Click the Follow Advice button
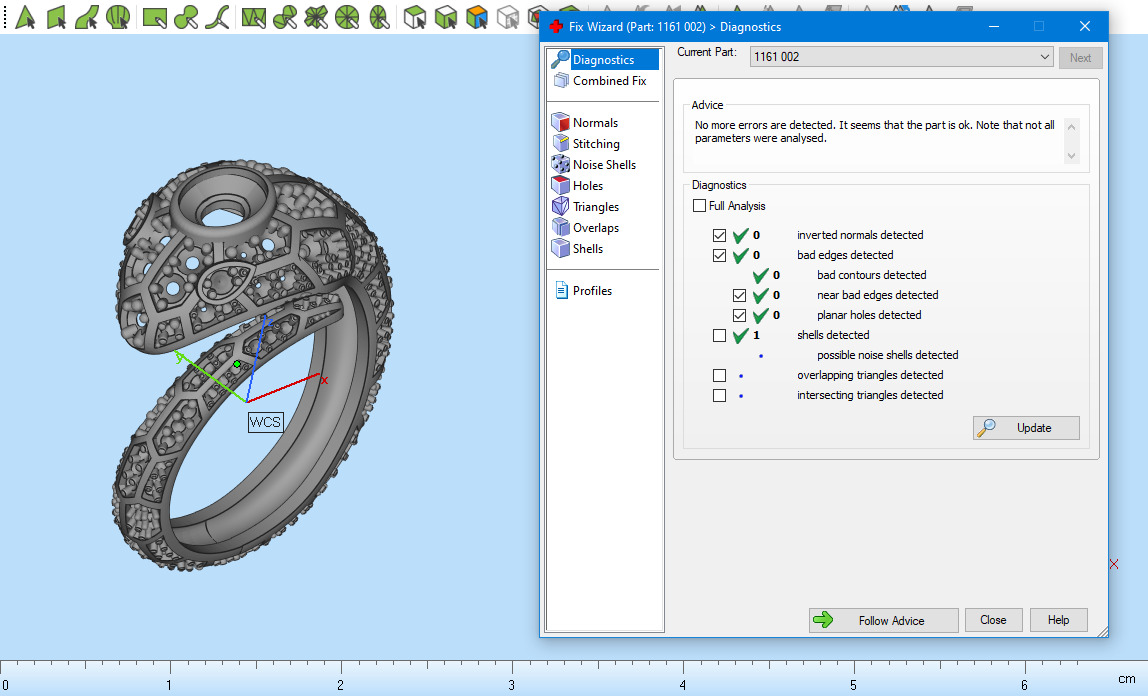The width and height of the screenshot is (1148, 696). (884, 621)
